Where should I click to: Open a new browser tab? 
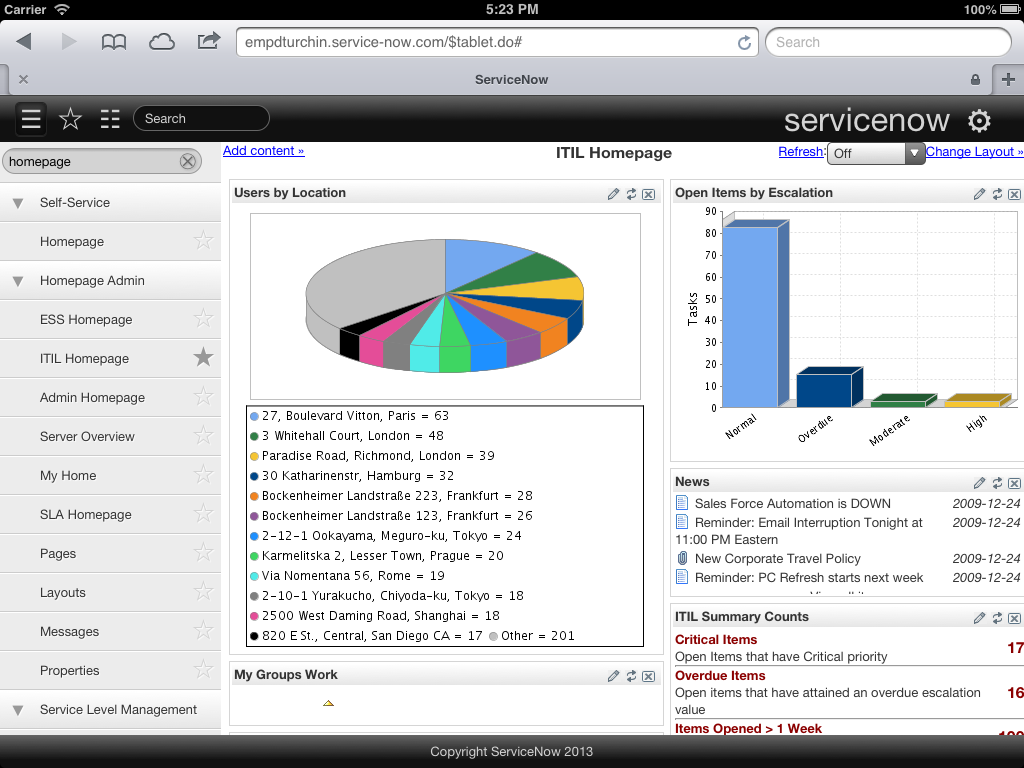click(1008, 79)
